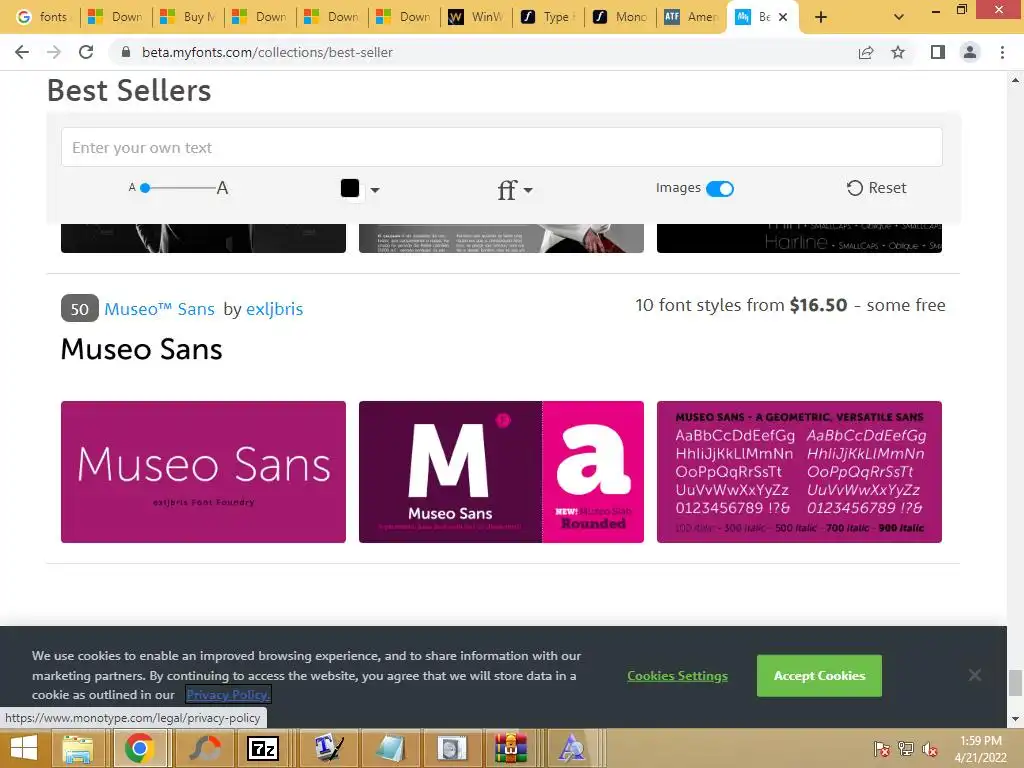Image resolution: width=1024 pixels, height=768 pixels.
Task: Adjust the font size slider handle
Action: tap(145, 188)
